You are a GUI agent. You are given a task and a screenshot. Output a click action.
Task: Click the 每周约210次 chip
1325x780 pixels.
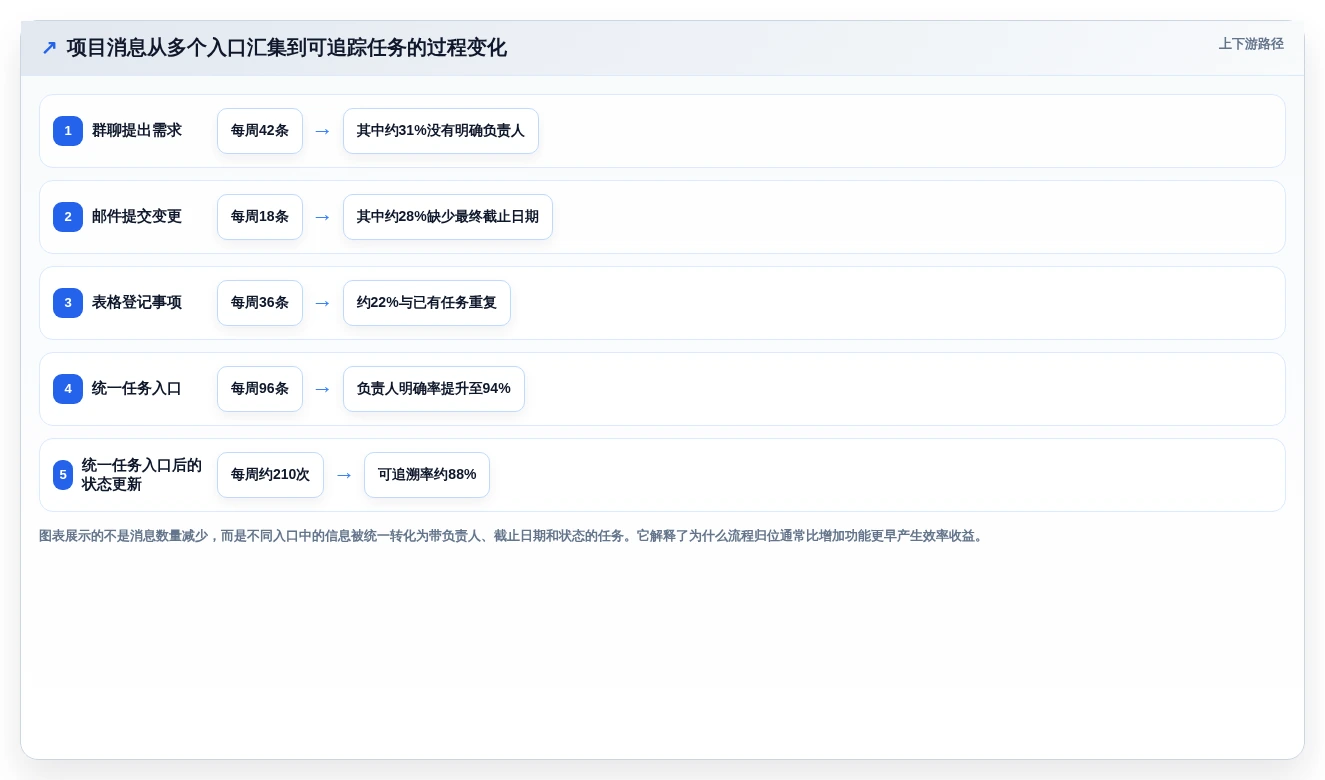(x=270, y=475)
